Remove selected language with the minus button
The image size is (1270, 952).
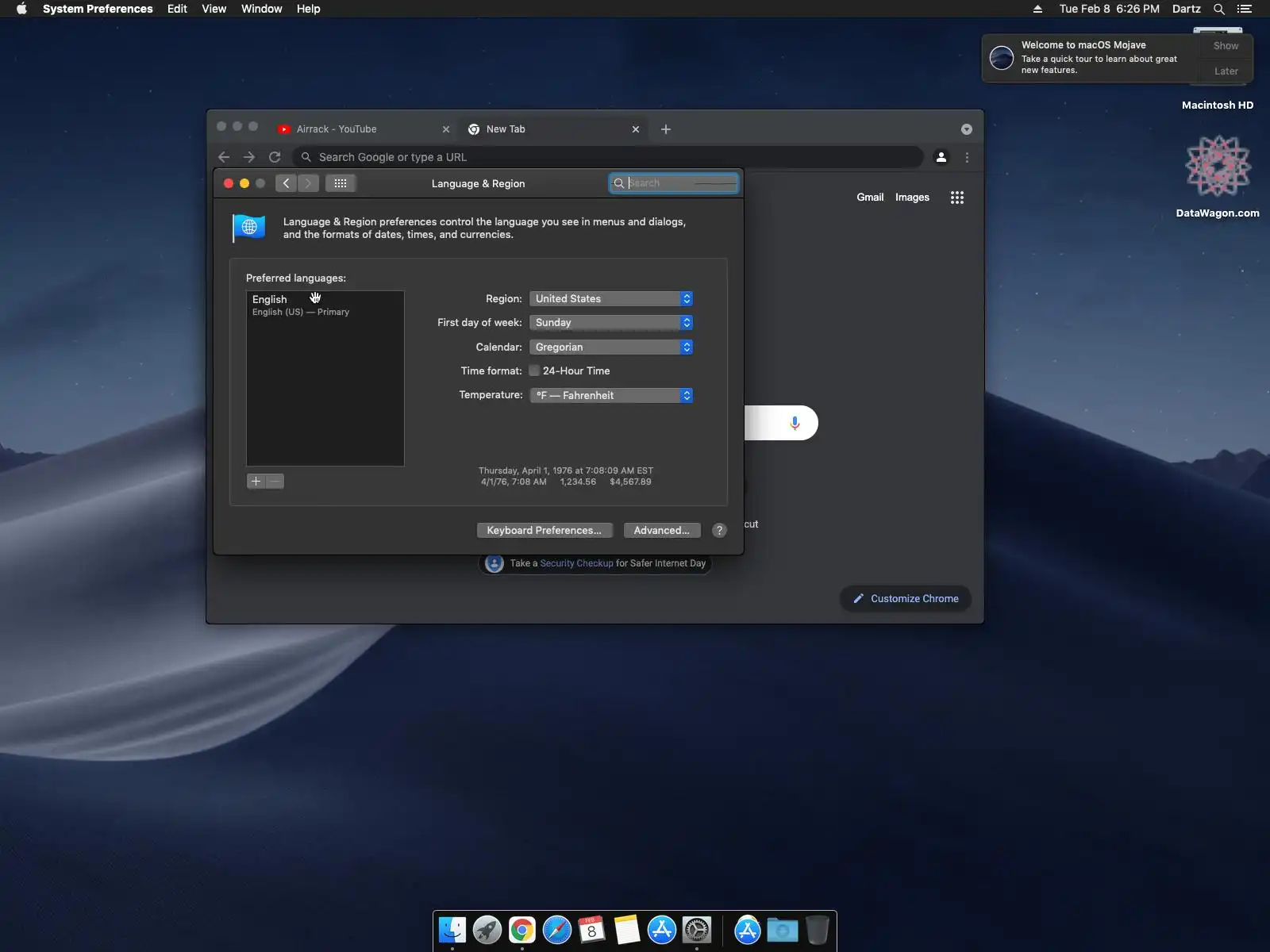coord(275,482)
